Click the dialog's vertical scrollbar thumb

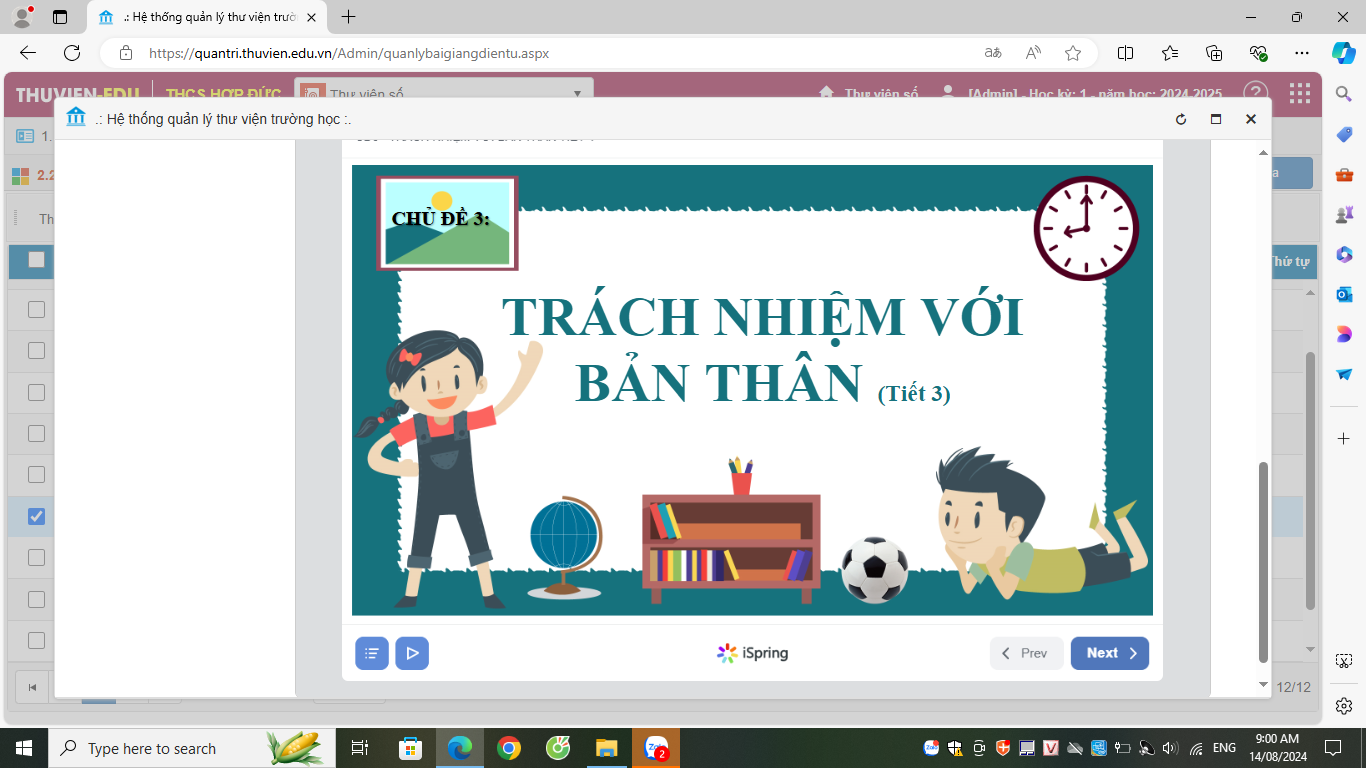coord(1263,560)
